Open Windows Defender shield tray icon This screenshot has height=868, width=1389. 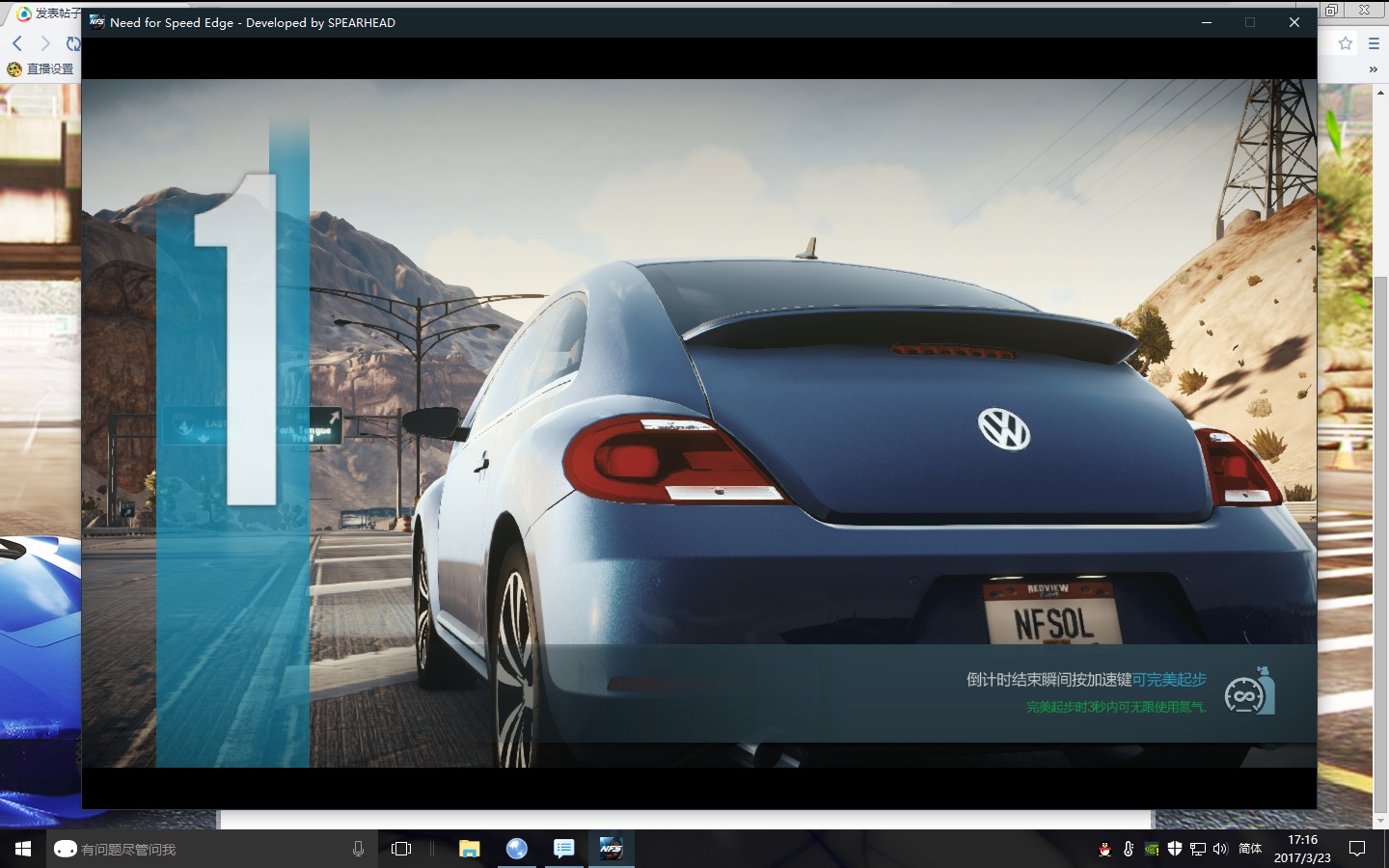(x=1175, y=849)
